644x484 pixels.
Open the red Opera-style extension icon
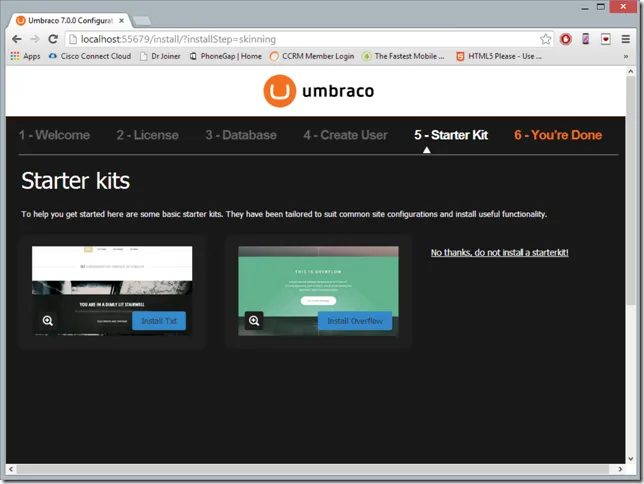click(x=566, y=39)
